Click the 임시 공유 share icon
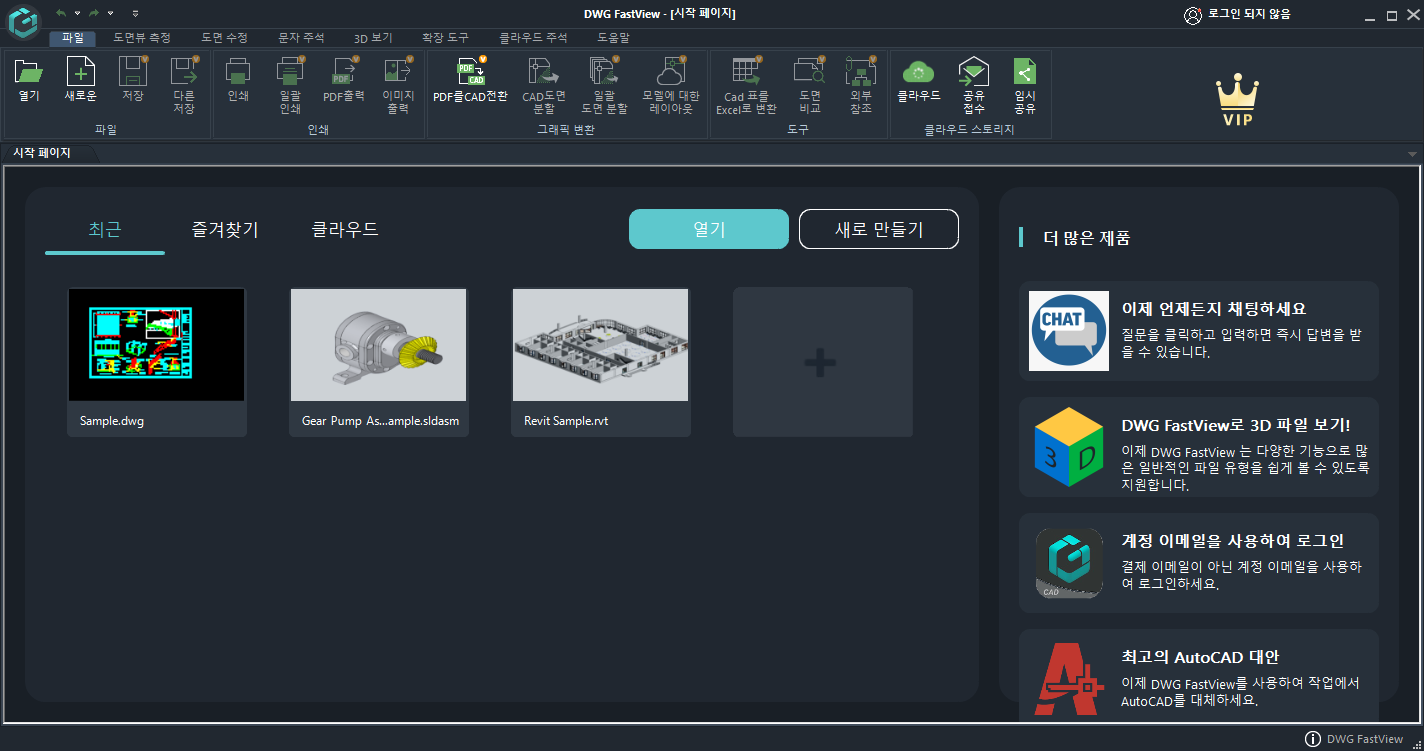1424x751 pixels. 1025,71
